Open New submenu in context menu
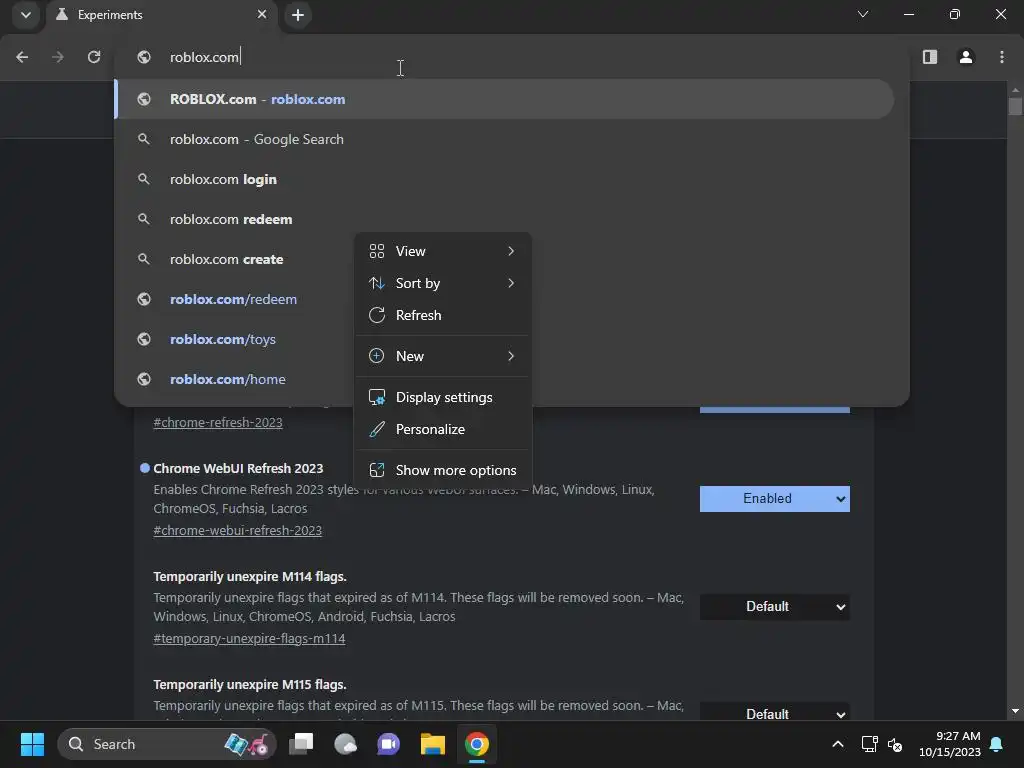 [443, 357]
